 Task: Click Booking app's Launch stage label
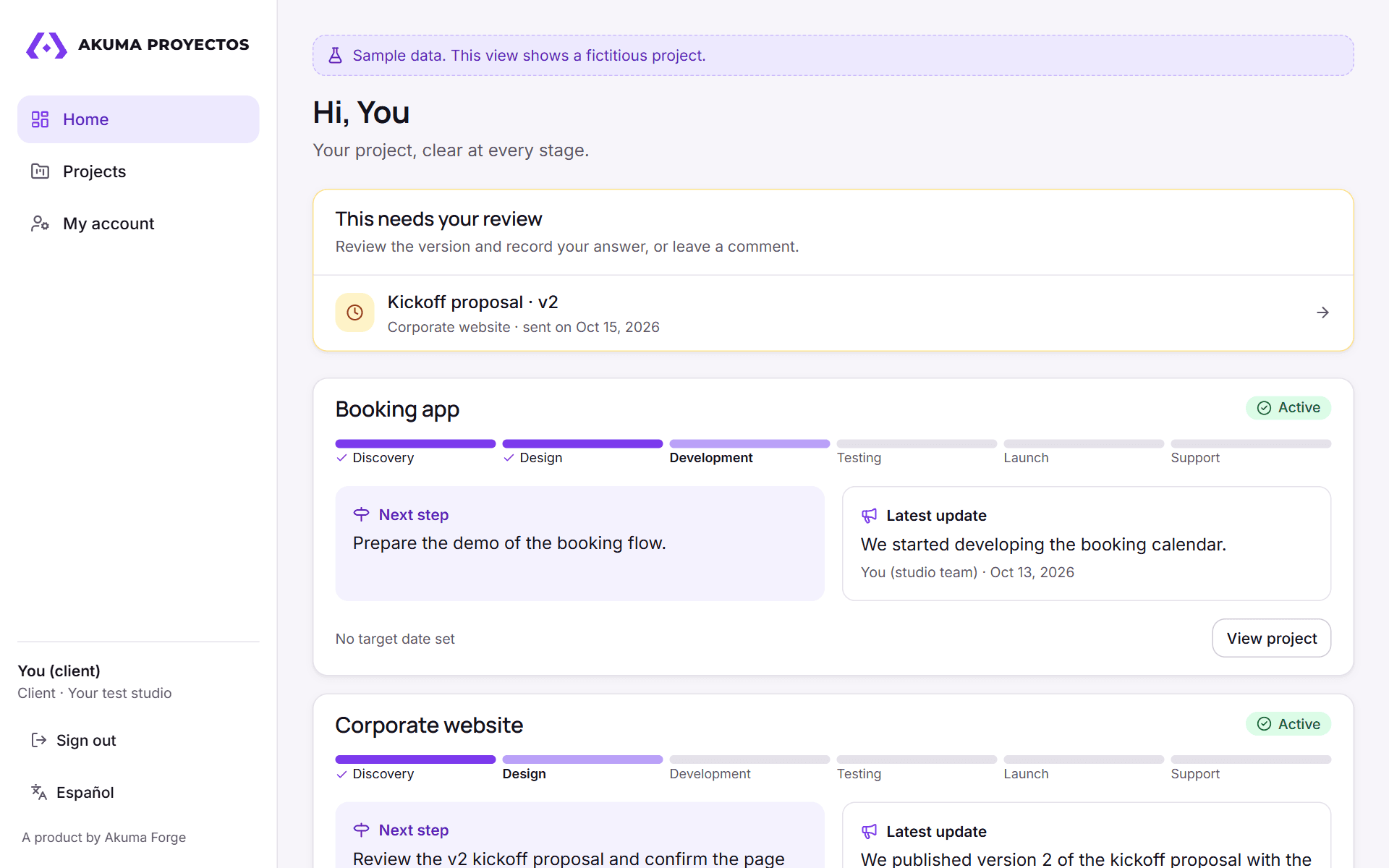tap(1026, 458)
